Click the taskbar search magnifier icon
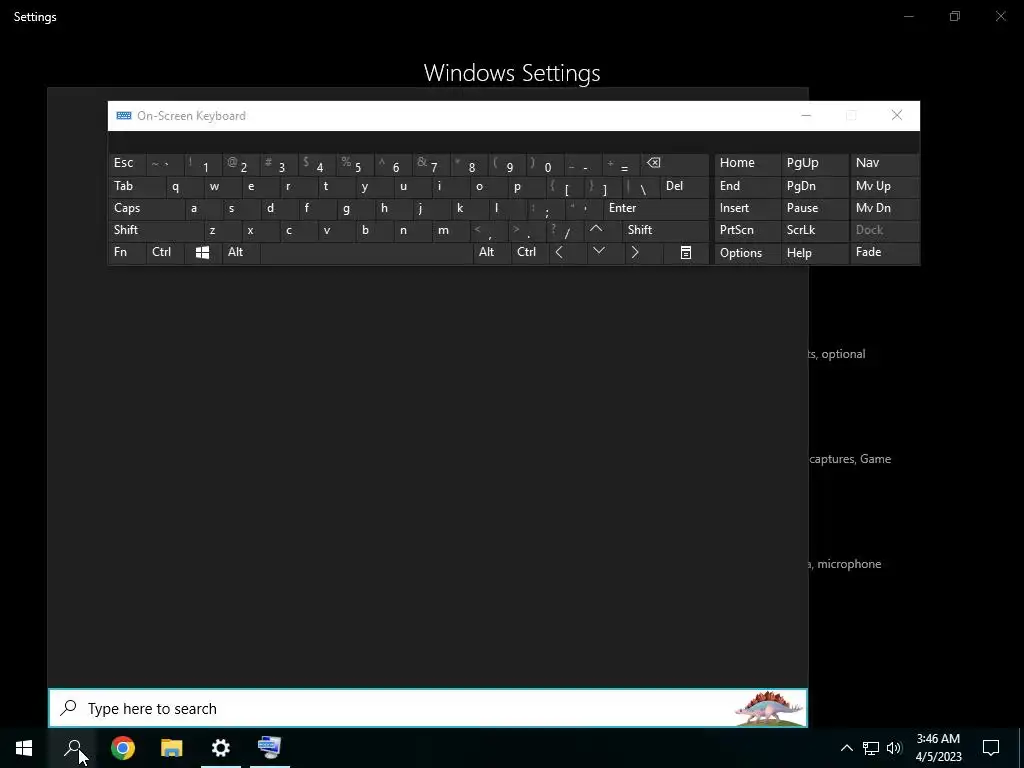Image resolution: width=1024 pixels, height=768 pixels. pos(73,748)
